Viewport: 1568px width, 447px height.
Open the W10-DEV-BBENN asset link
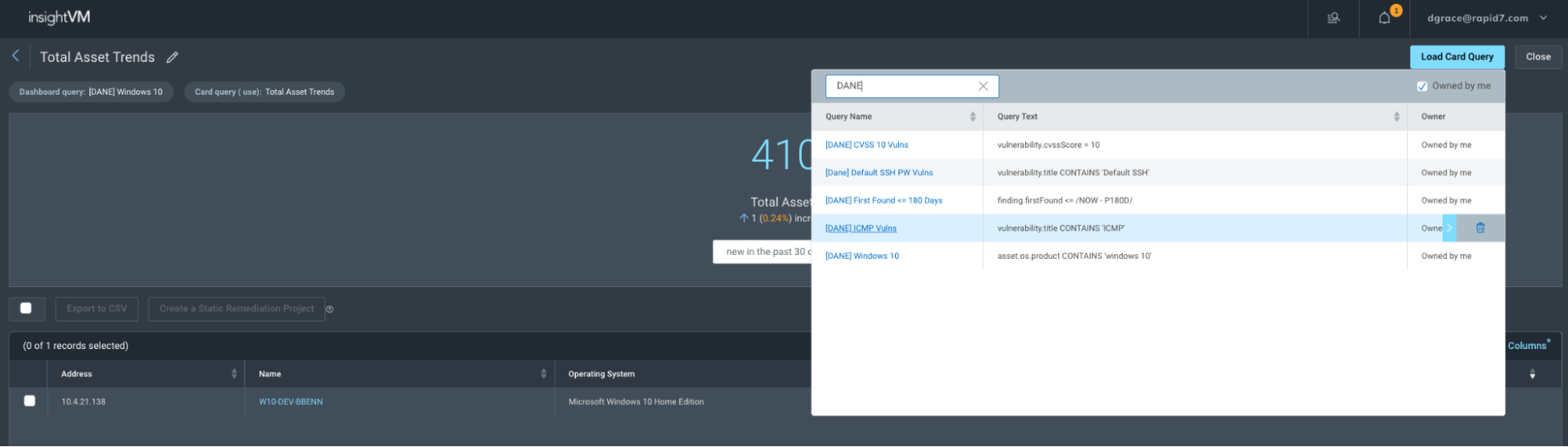coord(290,402)
